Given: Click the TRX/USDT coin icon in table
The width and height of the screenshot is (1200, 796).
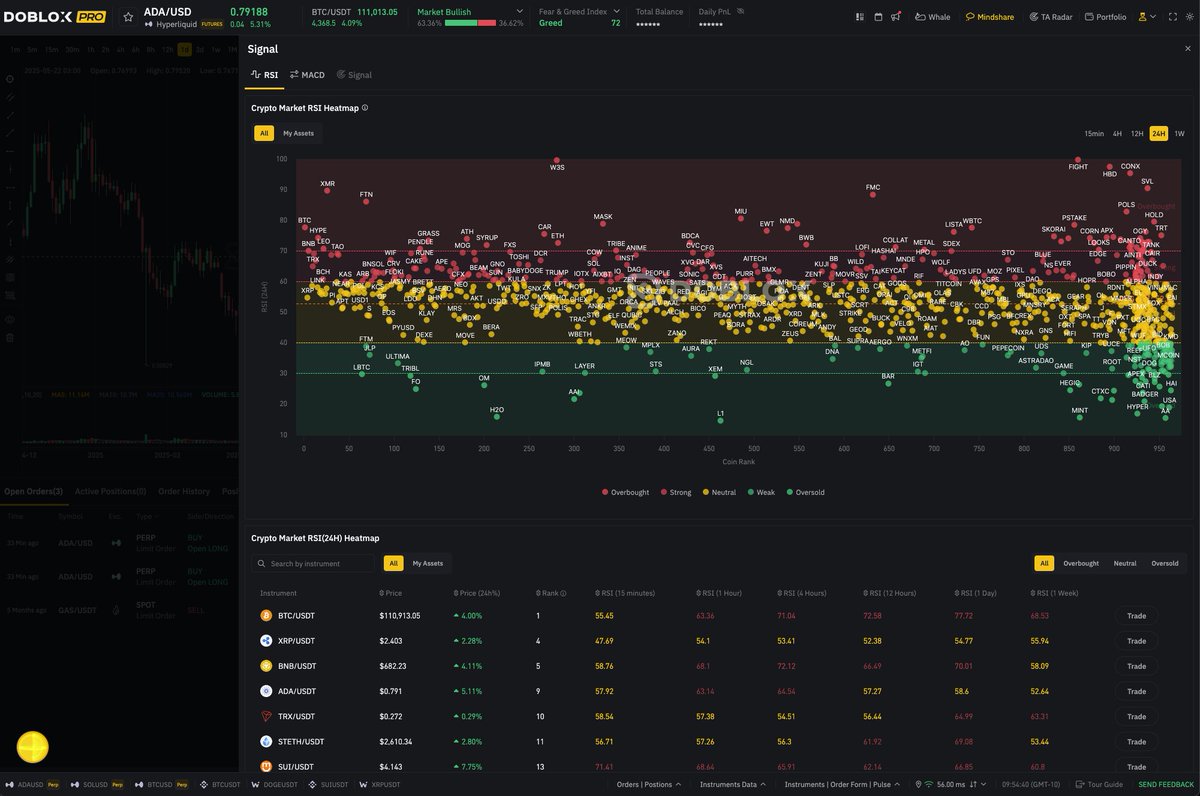Looking at the screenshot, I should coord(266,716).
